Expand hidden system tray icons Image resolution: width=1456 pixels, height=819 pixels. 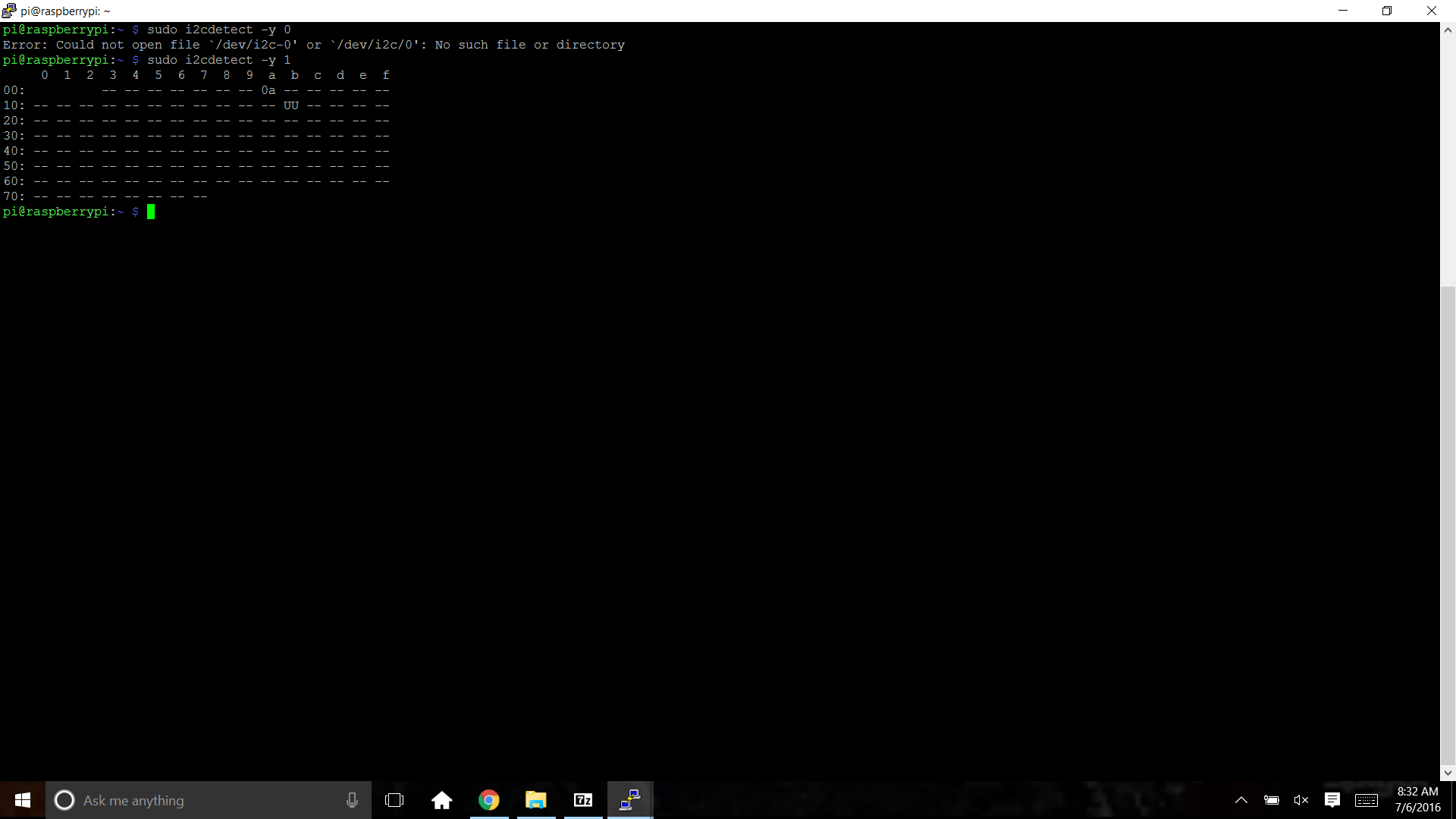click(1241, 800)
